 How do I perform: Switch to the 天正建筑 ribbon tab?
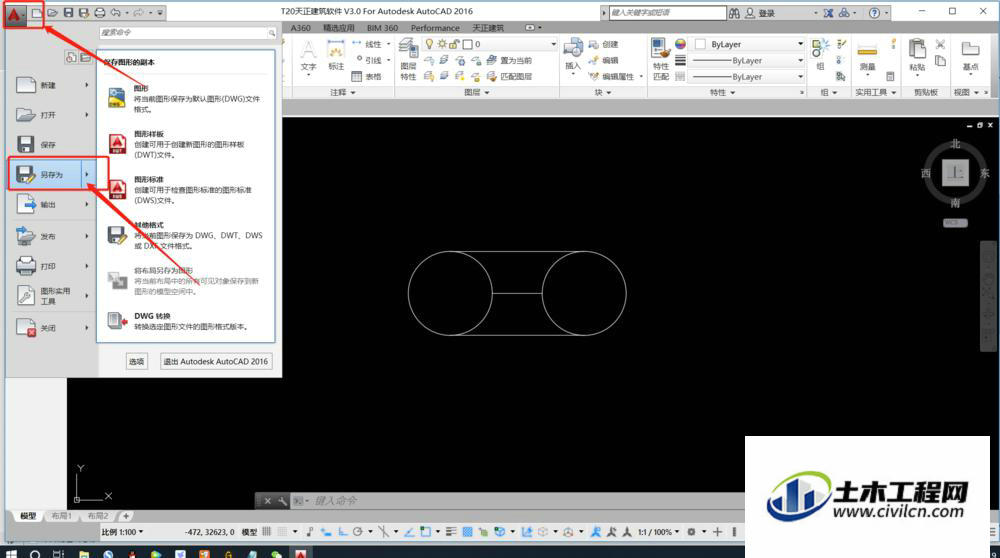pos(488,28)
